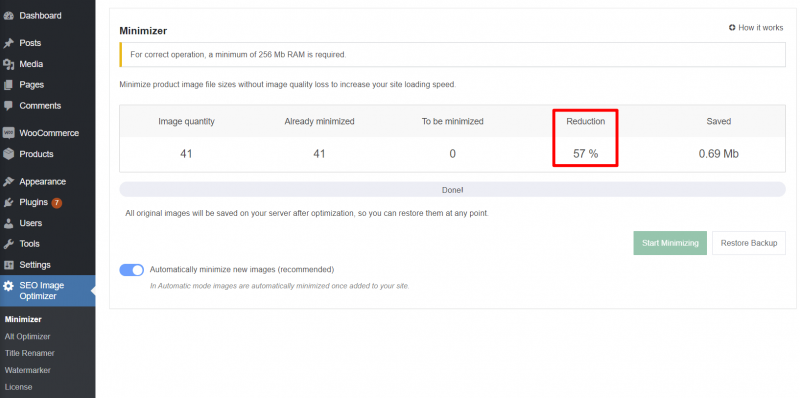Click the Minimize product image description text
This screenshot has width=800, height=398.
pyautogui.click(x=287, y=85)
